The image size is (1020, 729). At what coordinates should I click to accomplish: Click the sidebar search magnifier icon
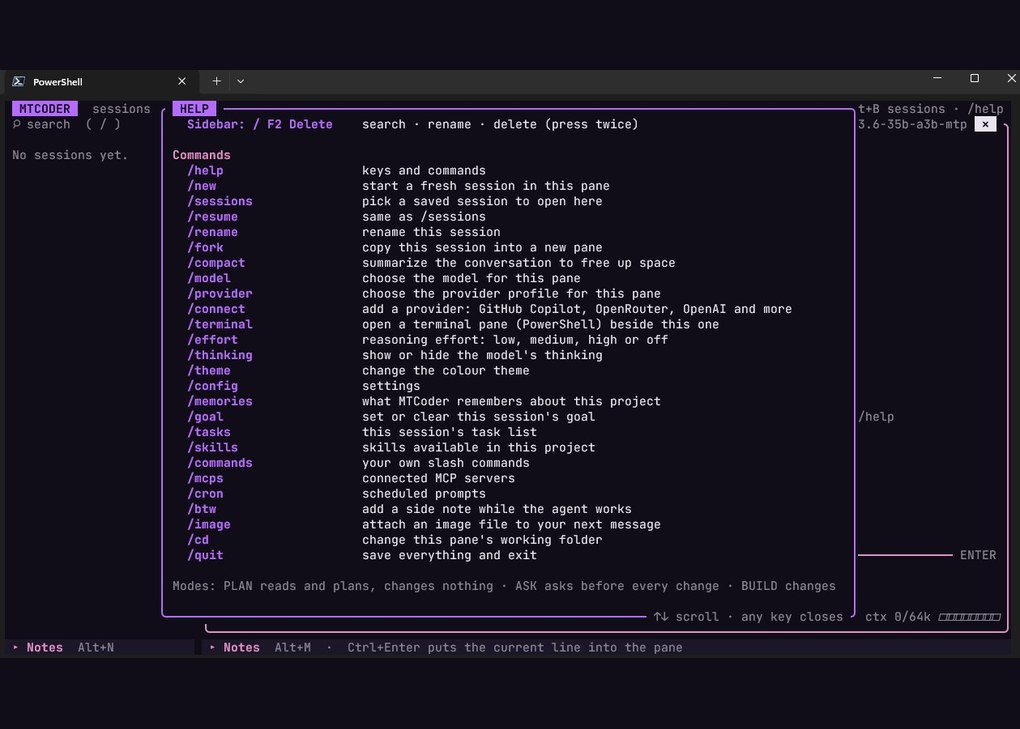click(17, 124)
